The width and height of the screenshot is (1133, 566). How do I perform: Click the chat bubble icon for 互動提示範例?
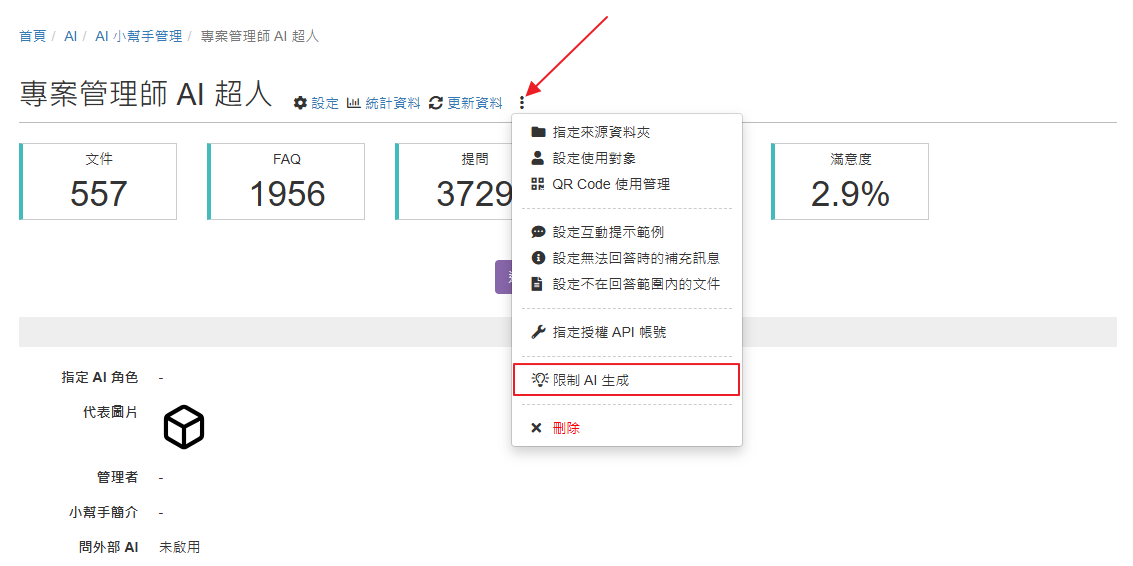[x=538, y=232]
